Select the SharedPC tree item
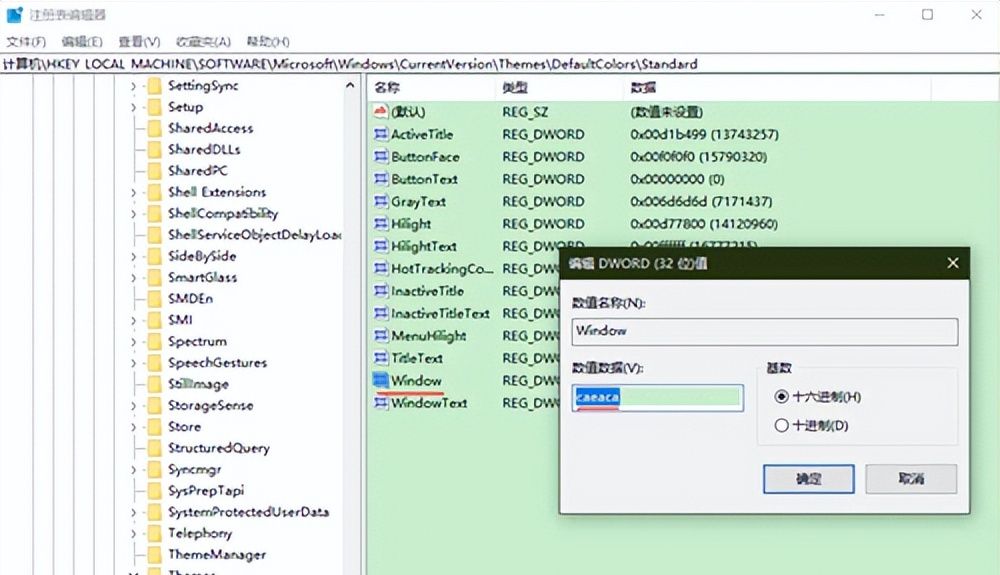Viewport: 1000px width, 575px height. pos(197,171)
